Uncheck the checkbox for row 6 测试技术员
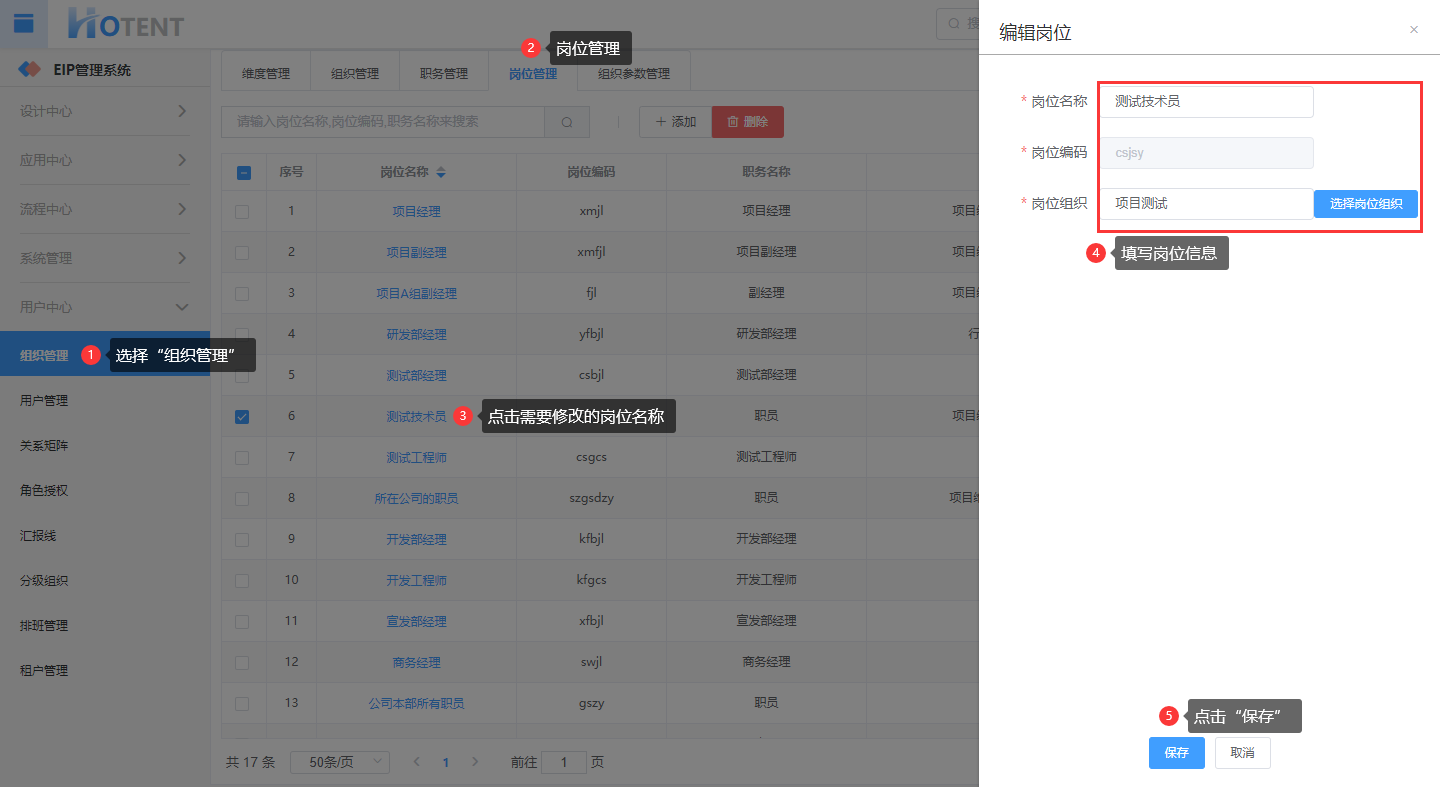1440x787 pixels. pos(242,417)
